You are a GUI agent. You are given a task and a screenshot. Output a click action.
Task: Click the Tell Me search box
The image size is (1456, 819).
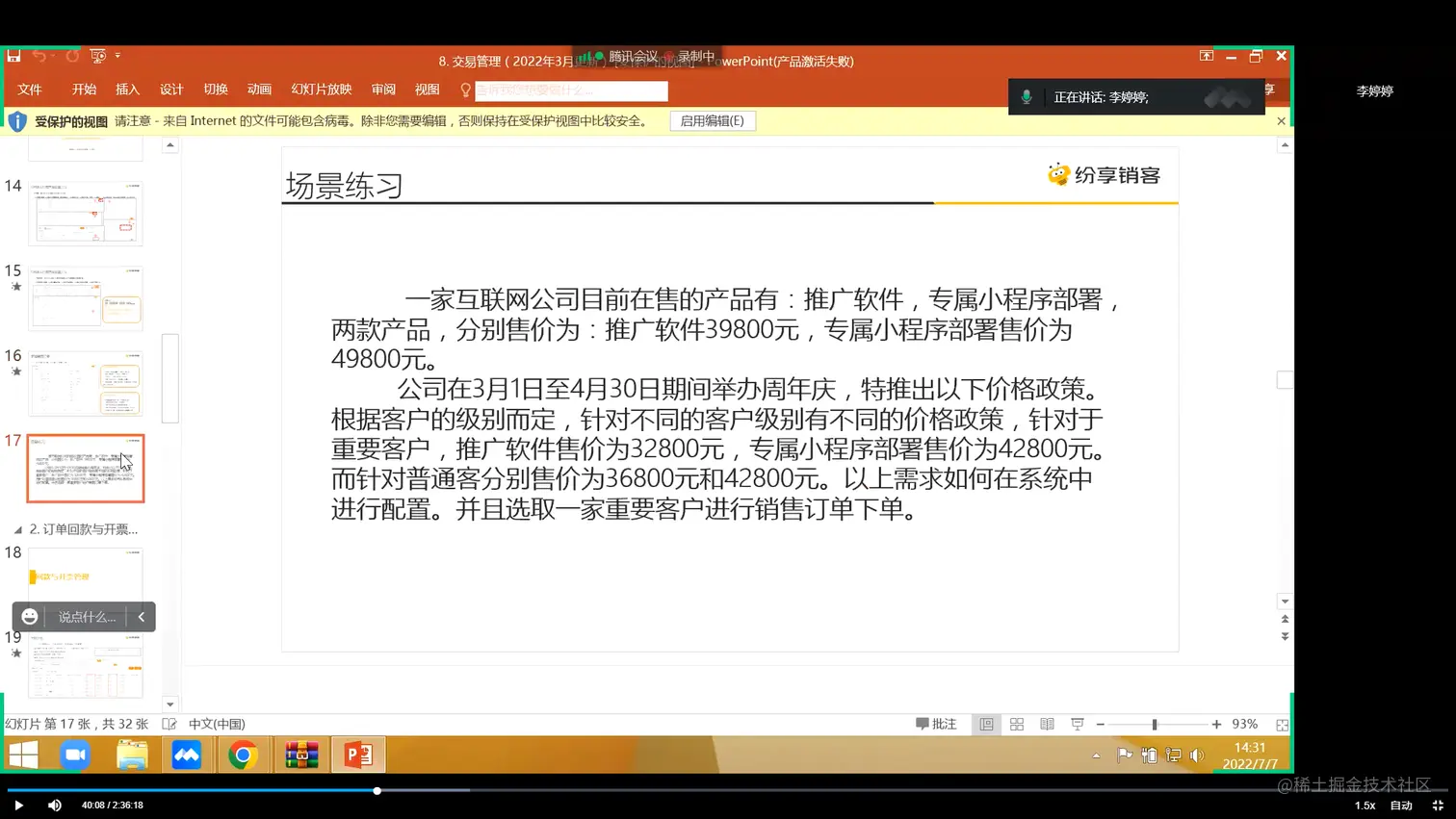pos(571,90)
